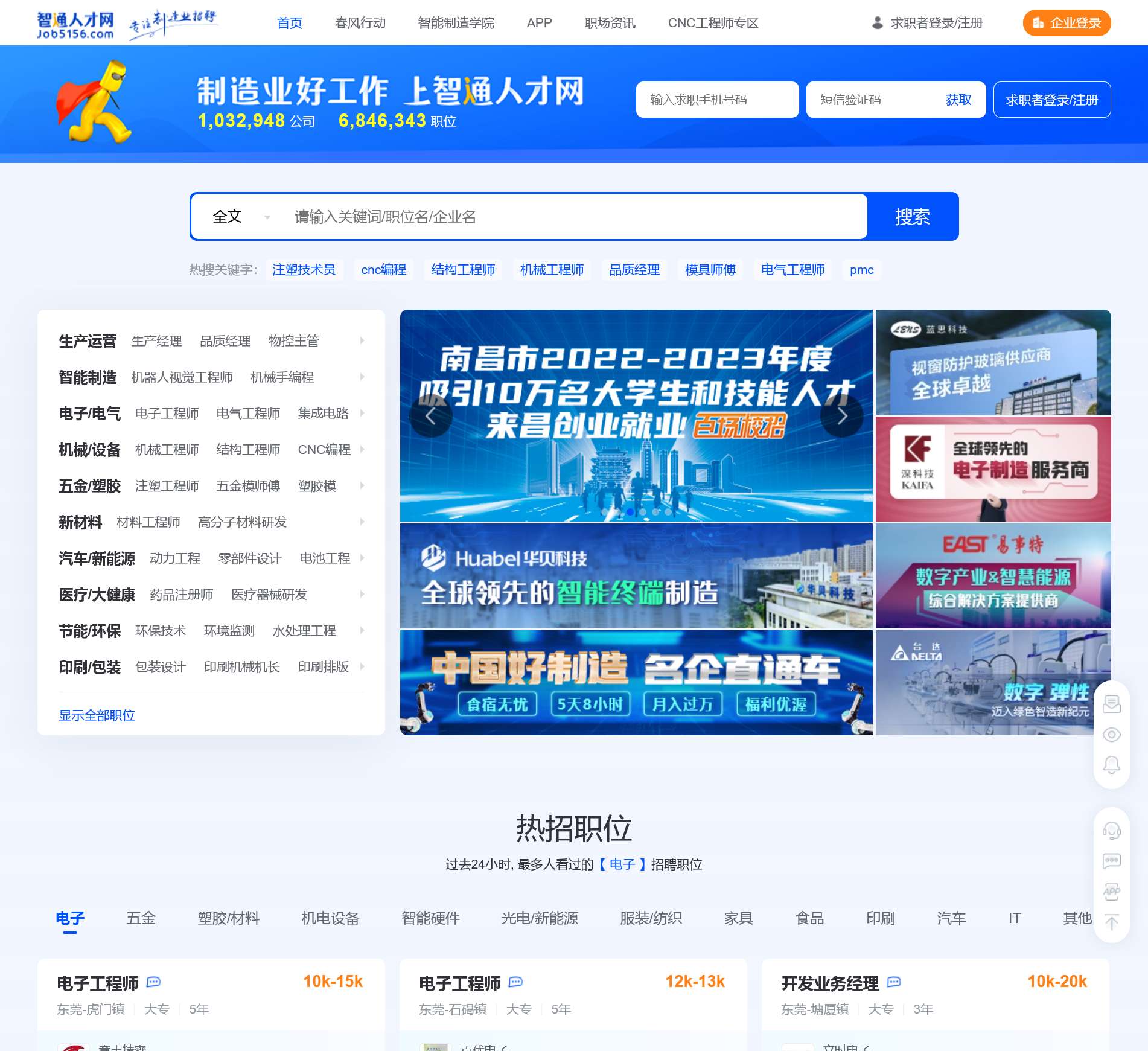
Task: Click 显示全部职位 link
Action: click(97, 715)
